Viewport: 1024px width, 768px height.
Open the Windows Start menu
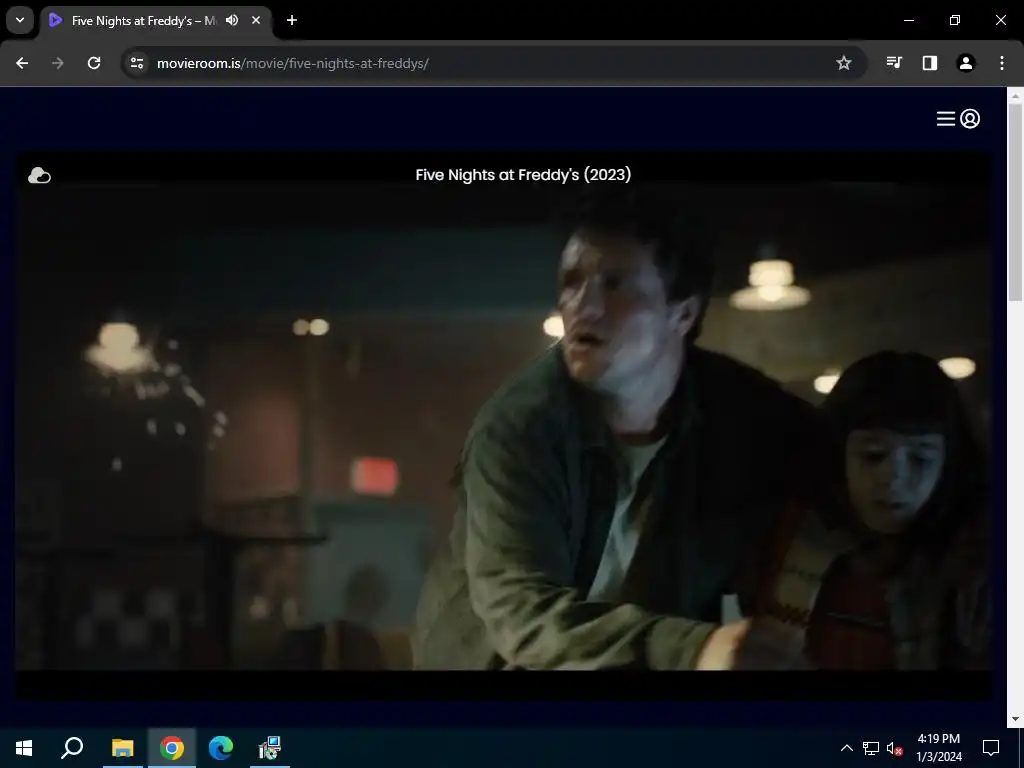click(24, 748)
